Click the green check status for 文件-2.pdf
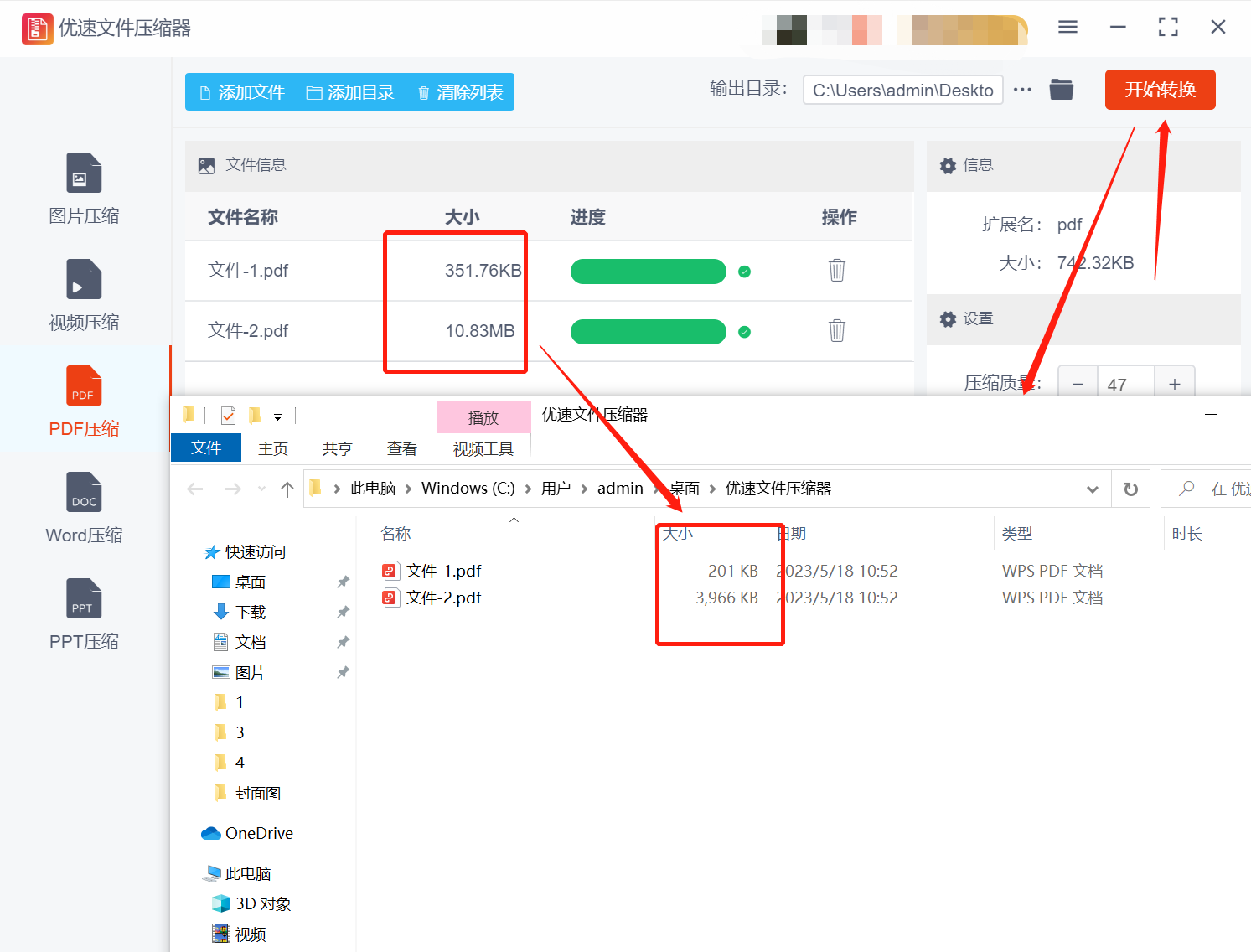Screen dimensions: 1251x952 pos(744,332)
